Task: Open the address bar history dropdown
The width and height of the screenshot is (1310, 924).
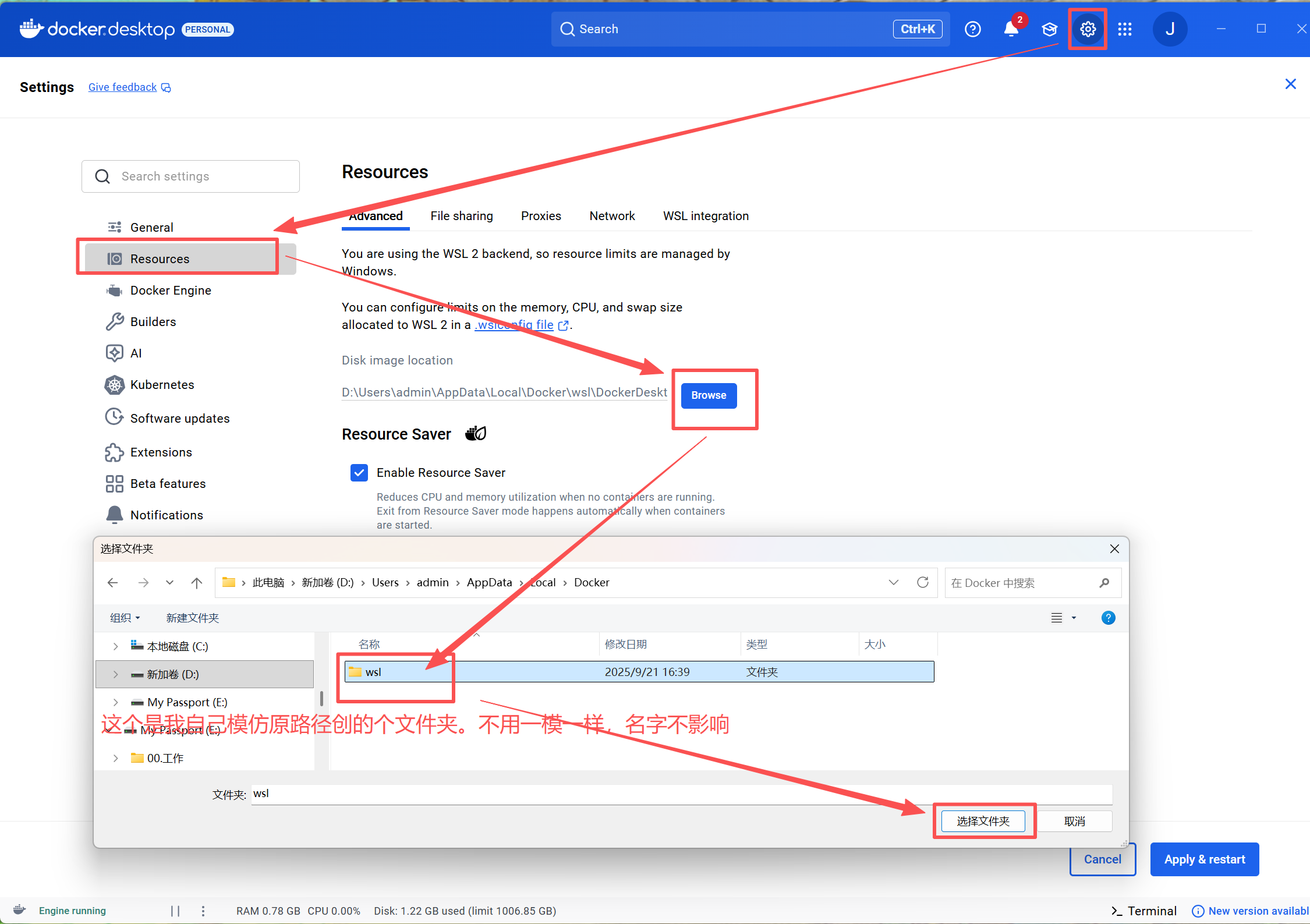Action: (x=894, y=582)
